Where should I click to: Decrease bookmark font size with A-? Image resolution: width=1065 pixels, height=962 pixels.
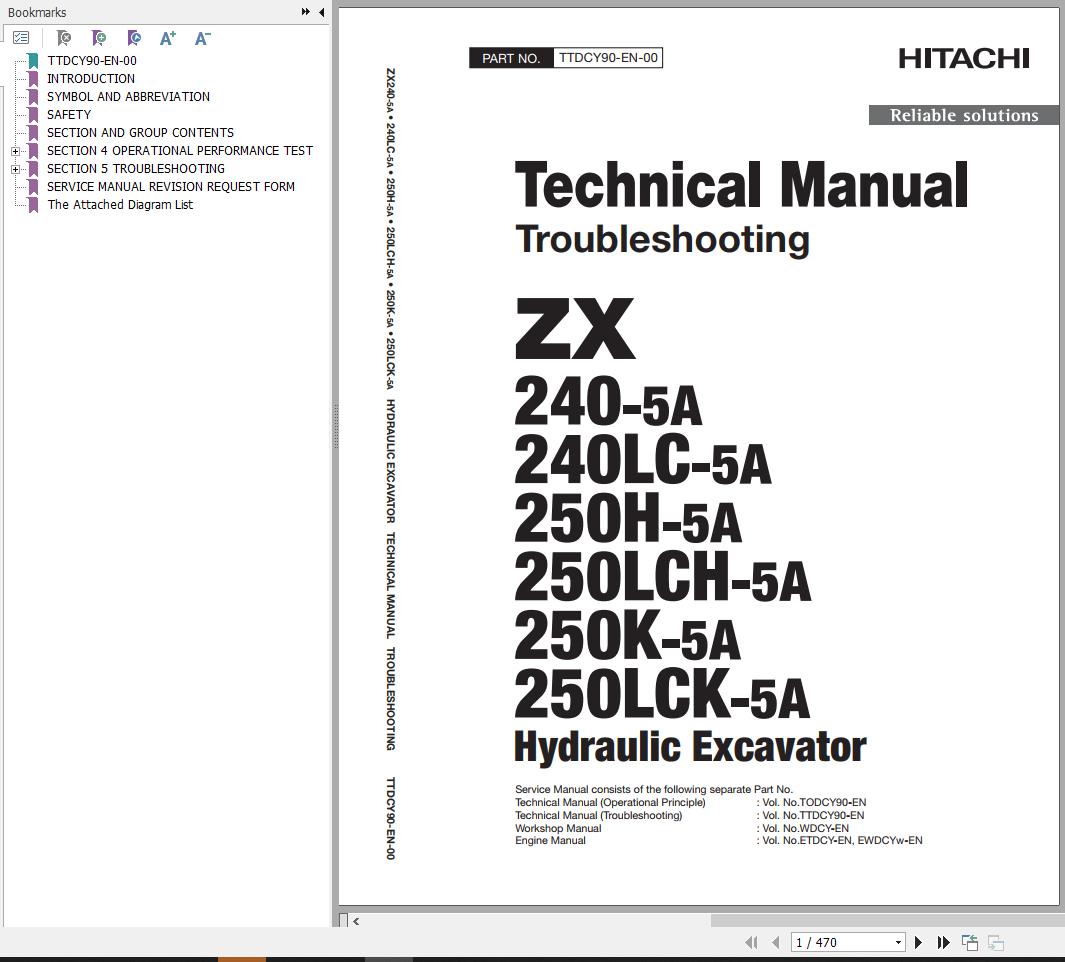tap(202, 38)
